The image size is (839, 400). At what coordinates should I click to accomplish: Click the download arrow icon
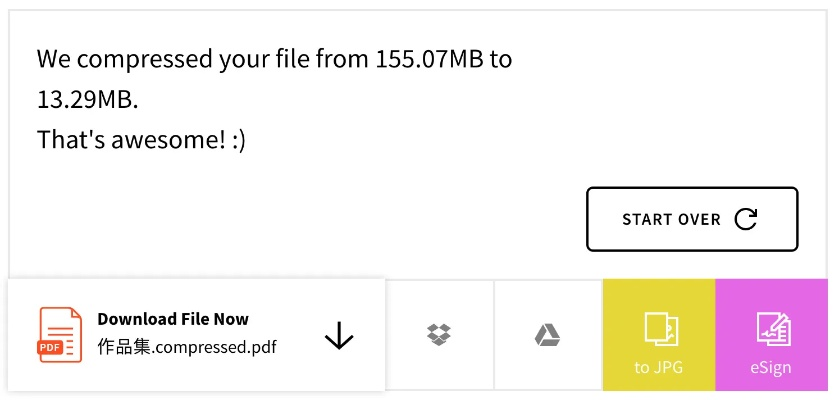point(339,336)
